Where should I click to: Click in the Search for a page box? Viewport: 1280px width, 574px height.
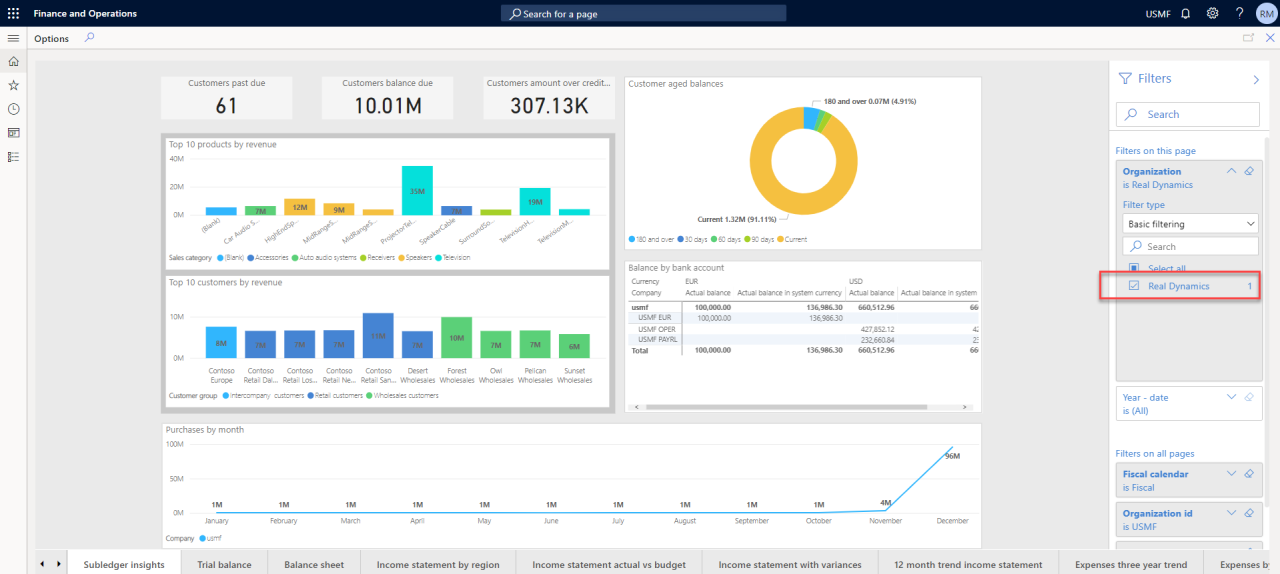(644, 14)
